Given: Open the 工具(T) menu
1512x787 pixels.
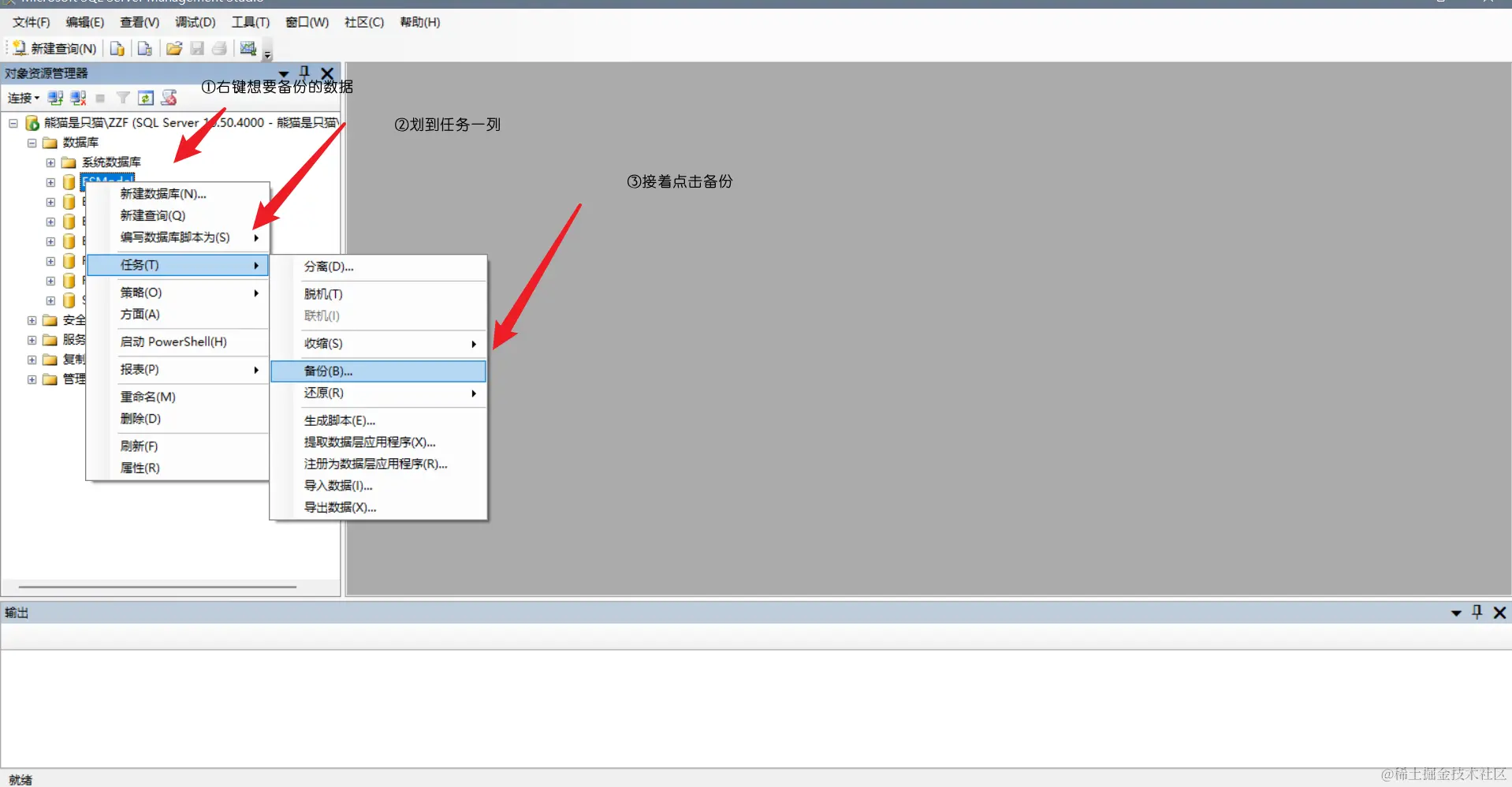Looking at the screenshot, I should [251, 22].
